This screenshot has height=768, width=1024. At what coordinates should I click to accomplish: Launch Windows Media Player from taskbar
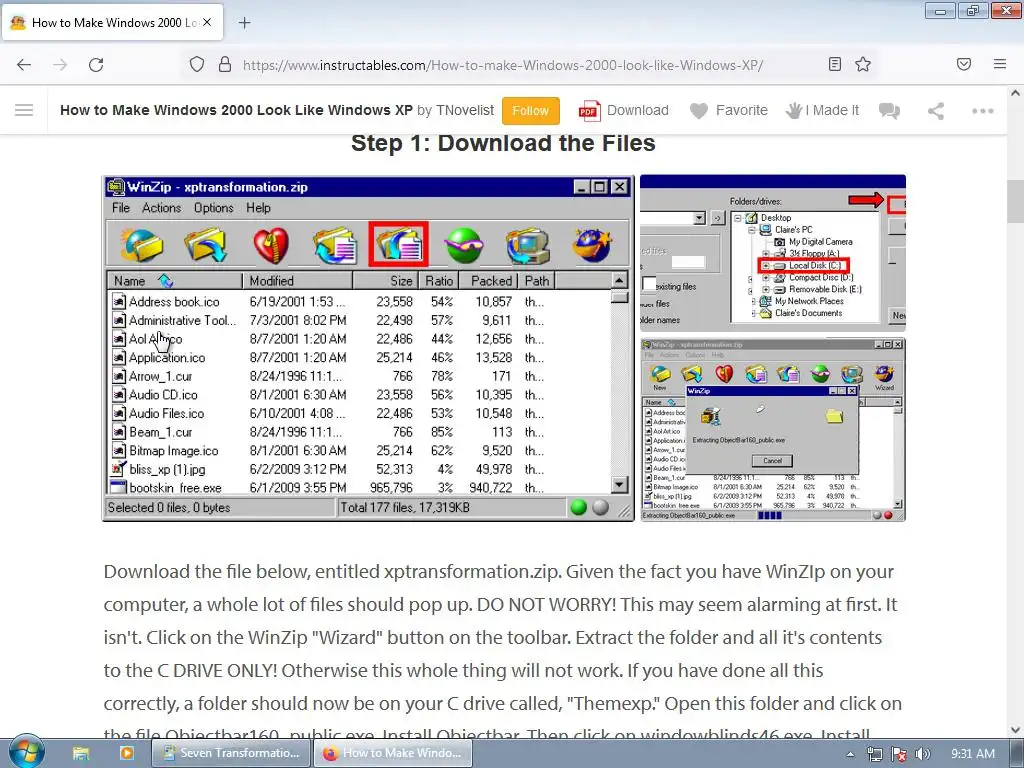pyautogui.click(x=126, y=753)
